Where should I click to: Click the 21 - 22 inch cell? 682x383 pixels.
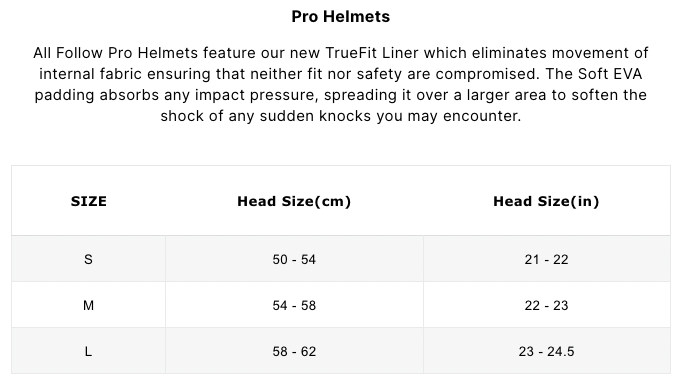(546, 260)
